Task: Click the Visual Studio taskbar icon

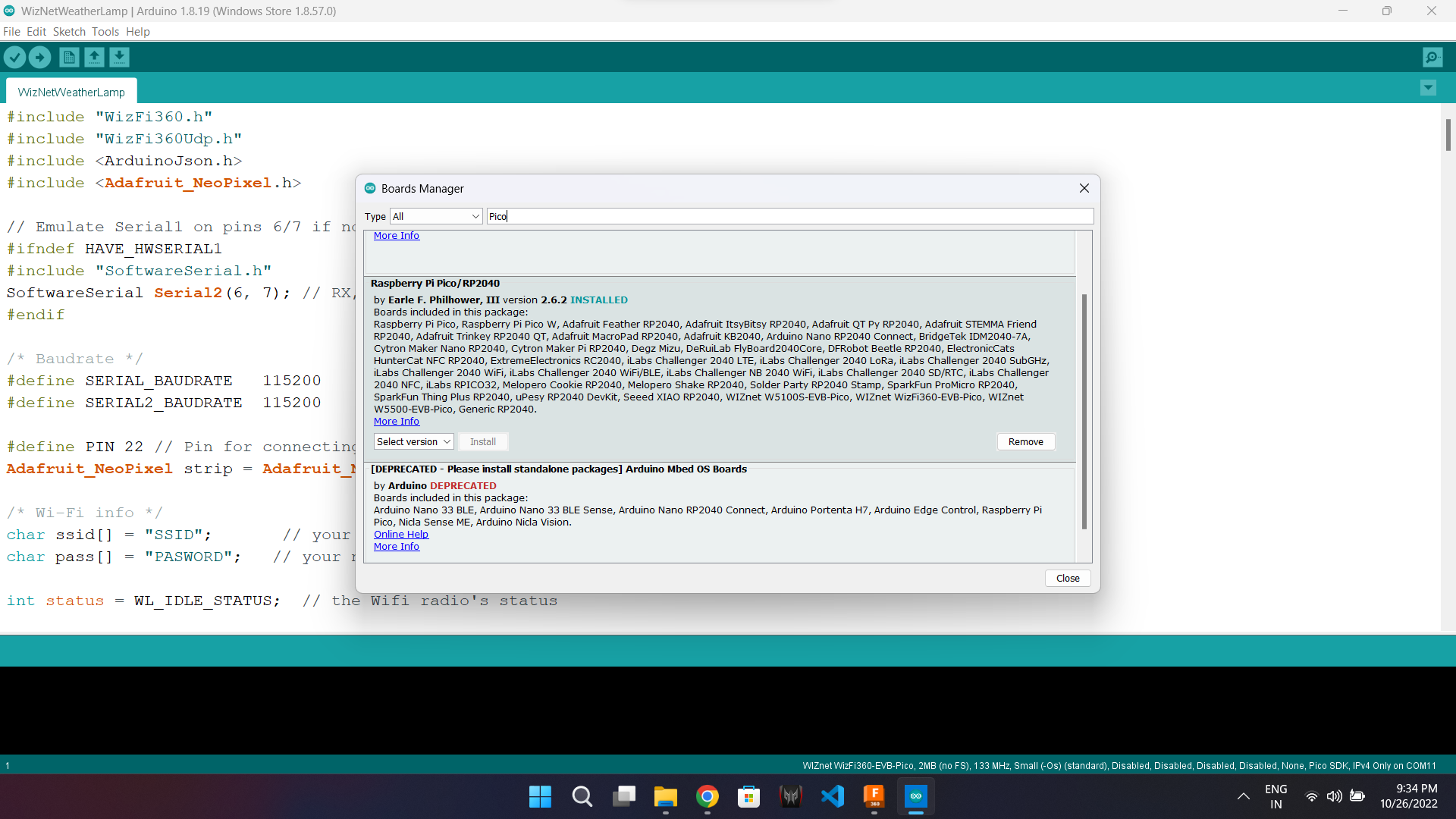Action: [x=833, y=796]
